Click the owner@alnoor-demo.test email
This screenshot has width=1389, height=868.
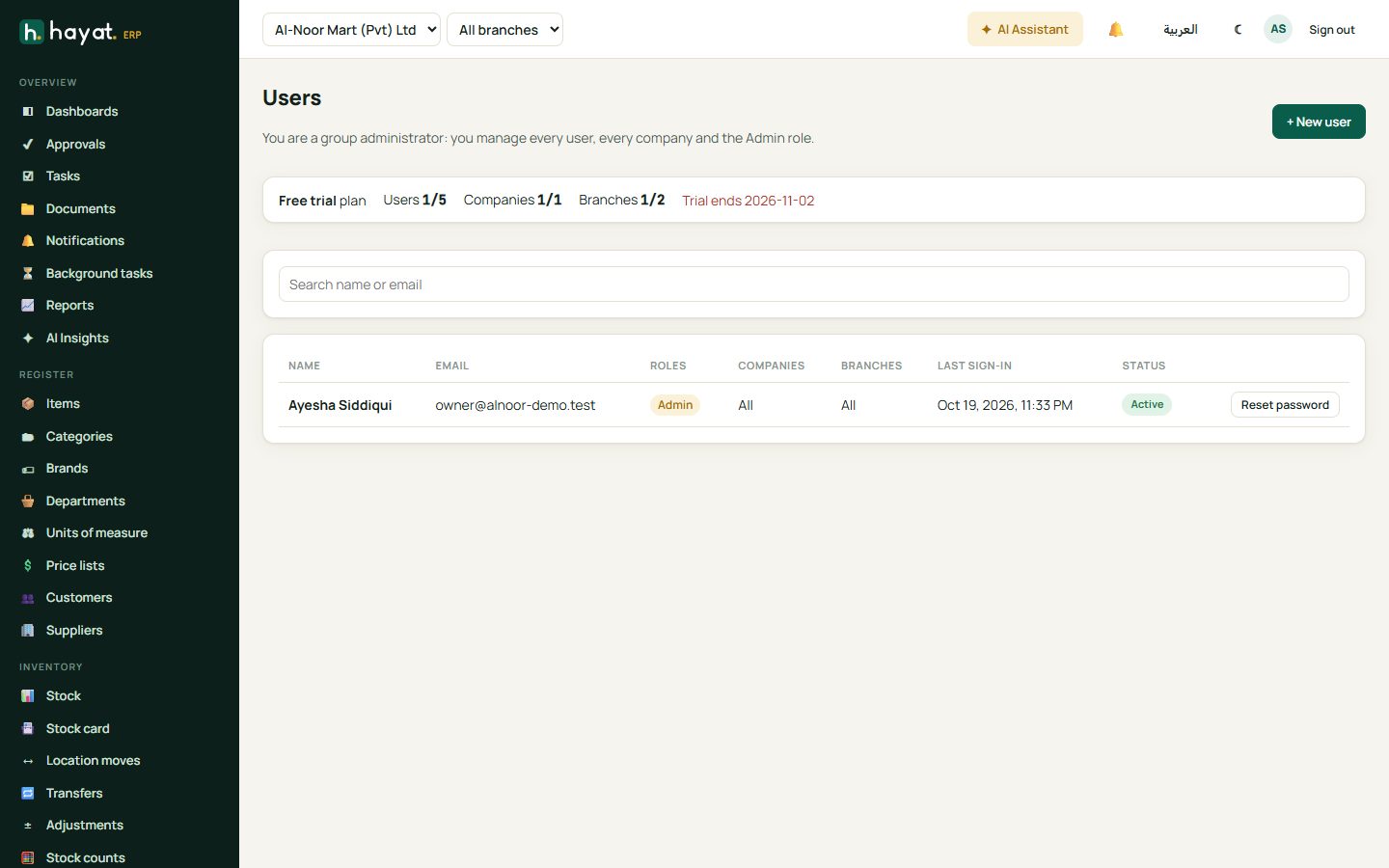pyautogui.click(x=515, y=406)
